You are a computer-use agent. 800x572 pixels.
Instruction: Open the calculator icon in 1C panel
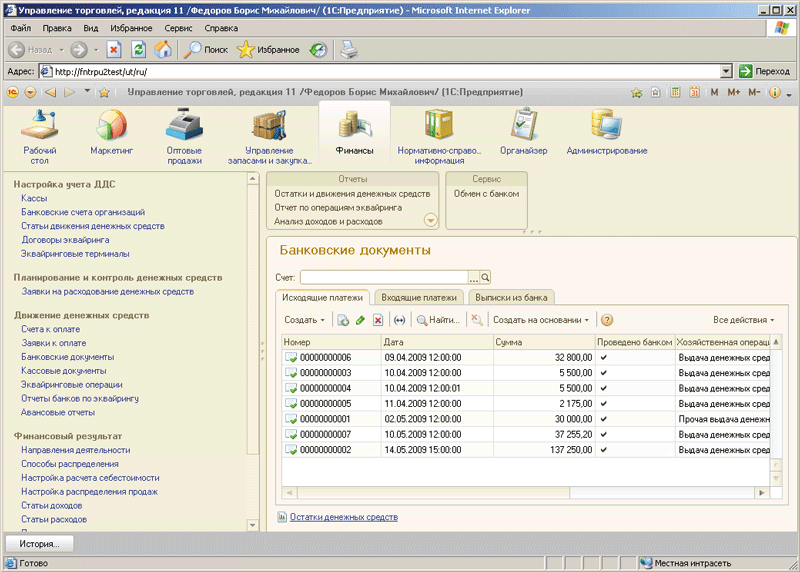click(675, 92)
